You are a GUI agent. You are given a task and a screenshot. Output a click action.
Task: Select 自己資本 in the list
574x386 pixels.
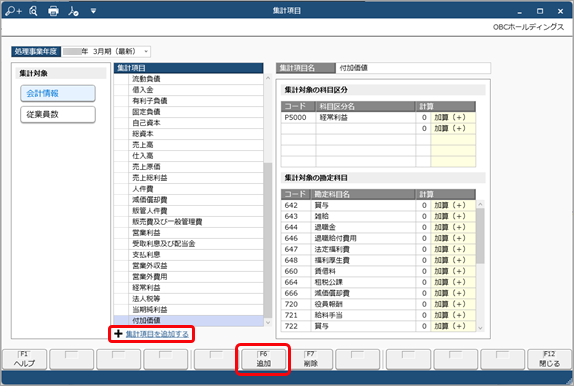(x=189, y=123)
